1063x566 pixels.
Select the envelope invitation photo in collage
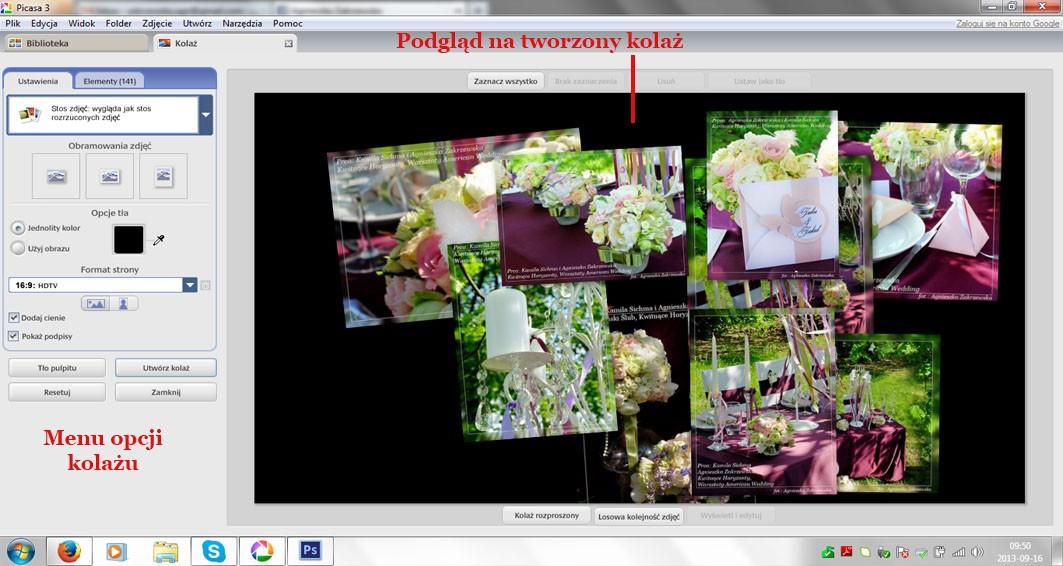pyautogui.click(x=773, y=197)
